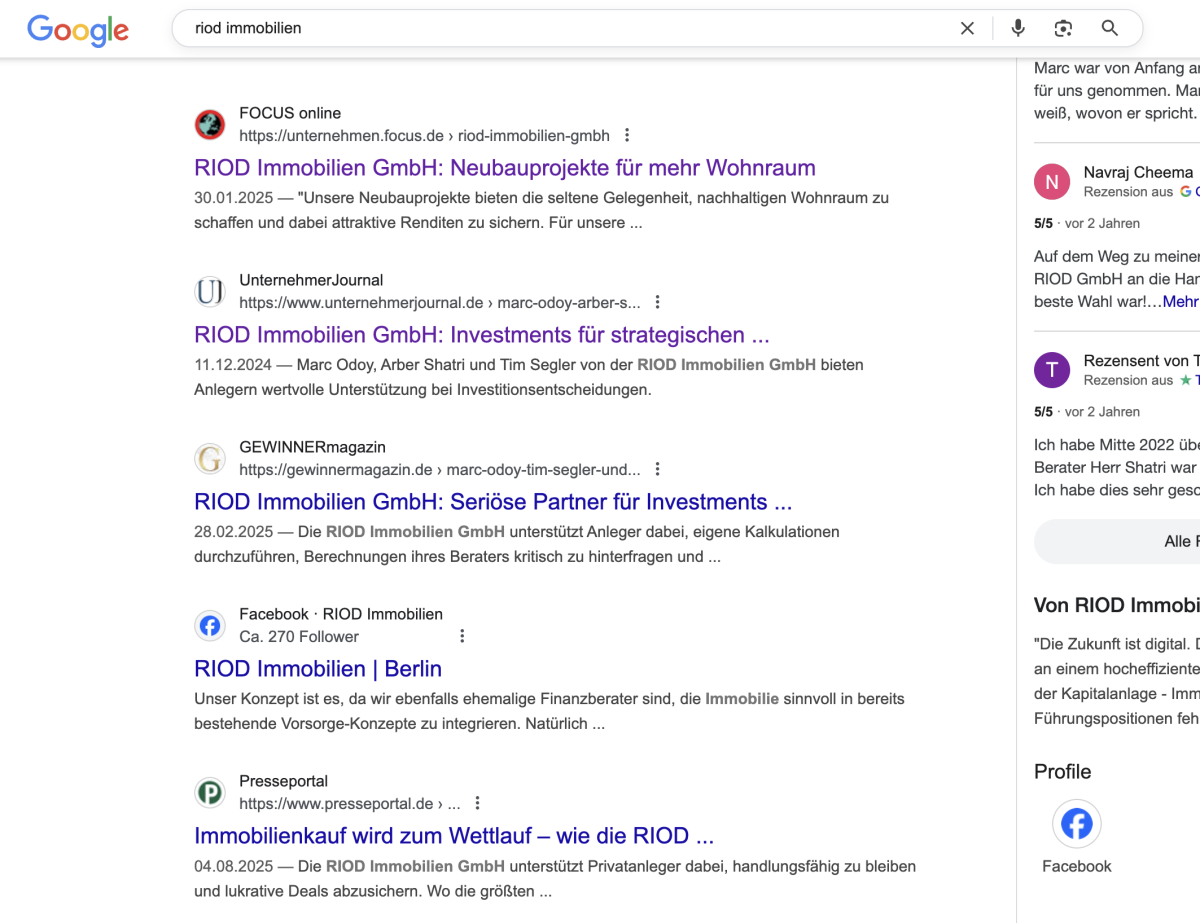Screen dimensions: 1200x923
Task: Click the Facebook result favicon
Action: point(210,625)
